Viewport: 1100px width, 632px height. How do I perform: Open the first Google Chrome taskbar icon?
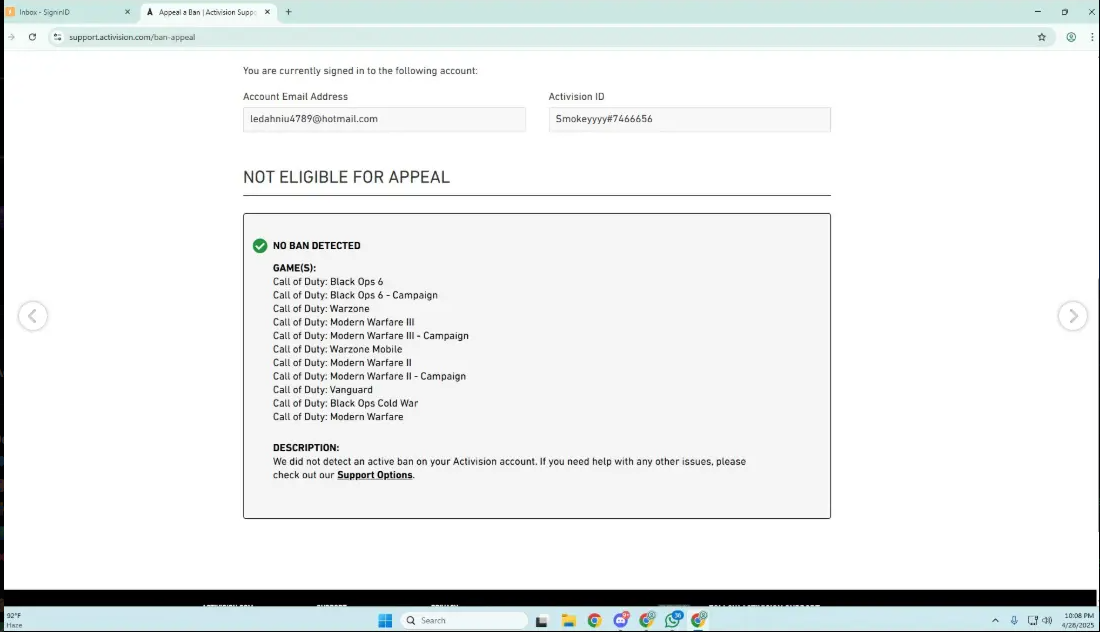click(x=594, y=621)
